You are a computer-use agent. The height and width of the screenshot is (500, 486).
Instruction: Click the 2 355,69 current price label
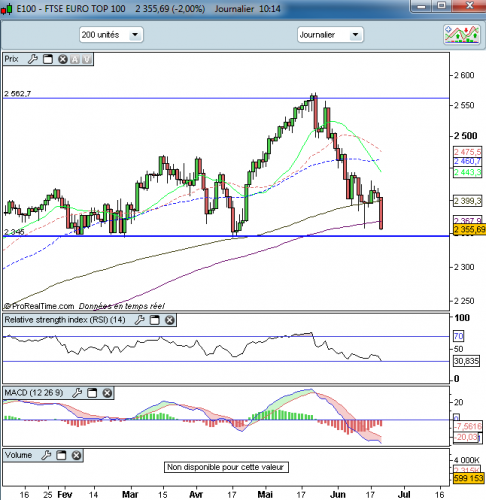pos(469,229)
